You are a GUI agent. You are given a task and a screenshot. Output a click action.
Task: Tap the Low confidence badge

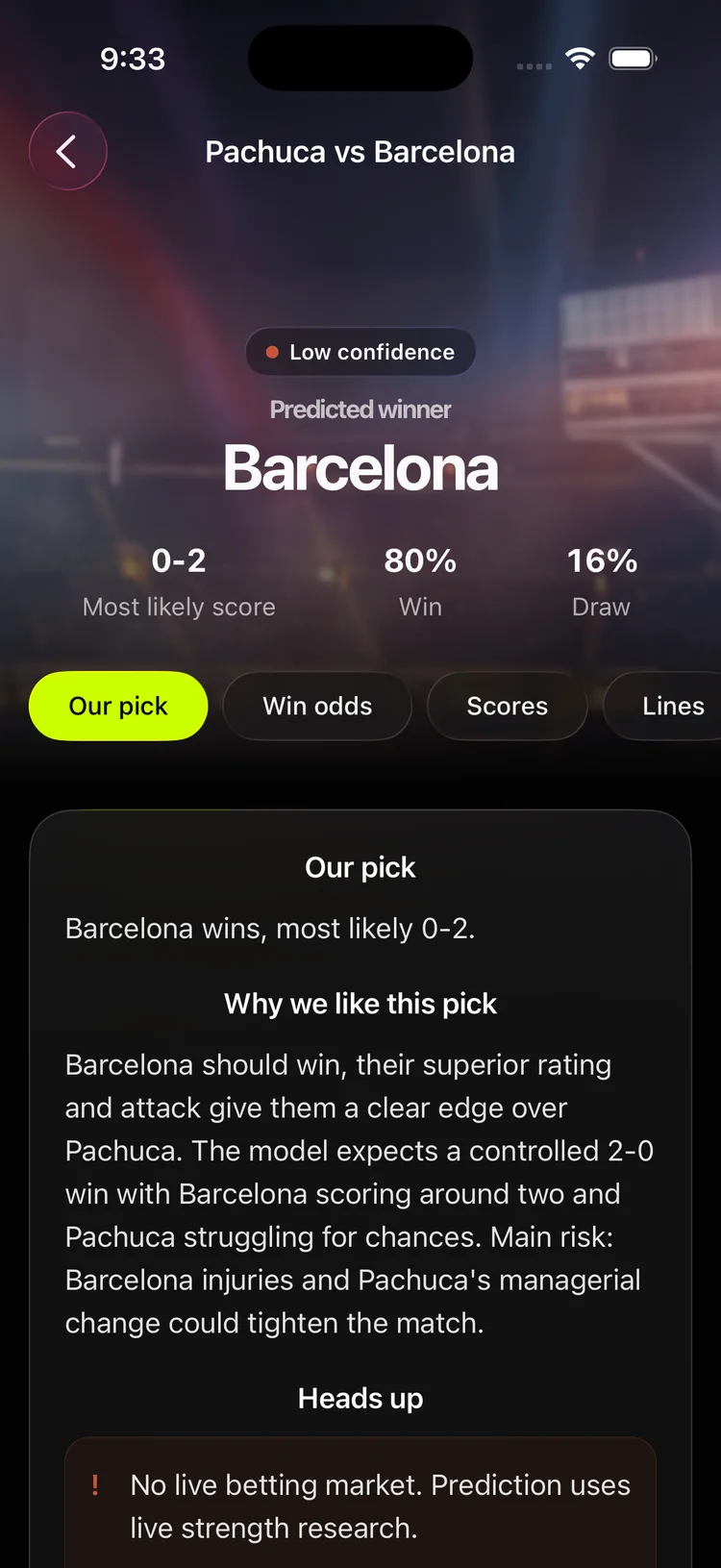[x=360, y=352]
